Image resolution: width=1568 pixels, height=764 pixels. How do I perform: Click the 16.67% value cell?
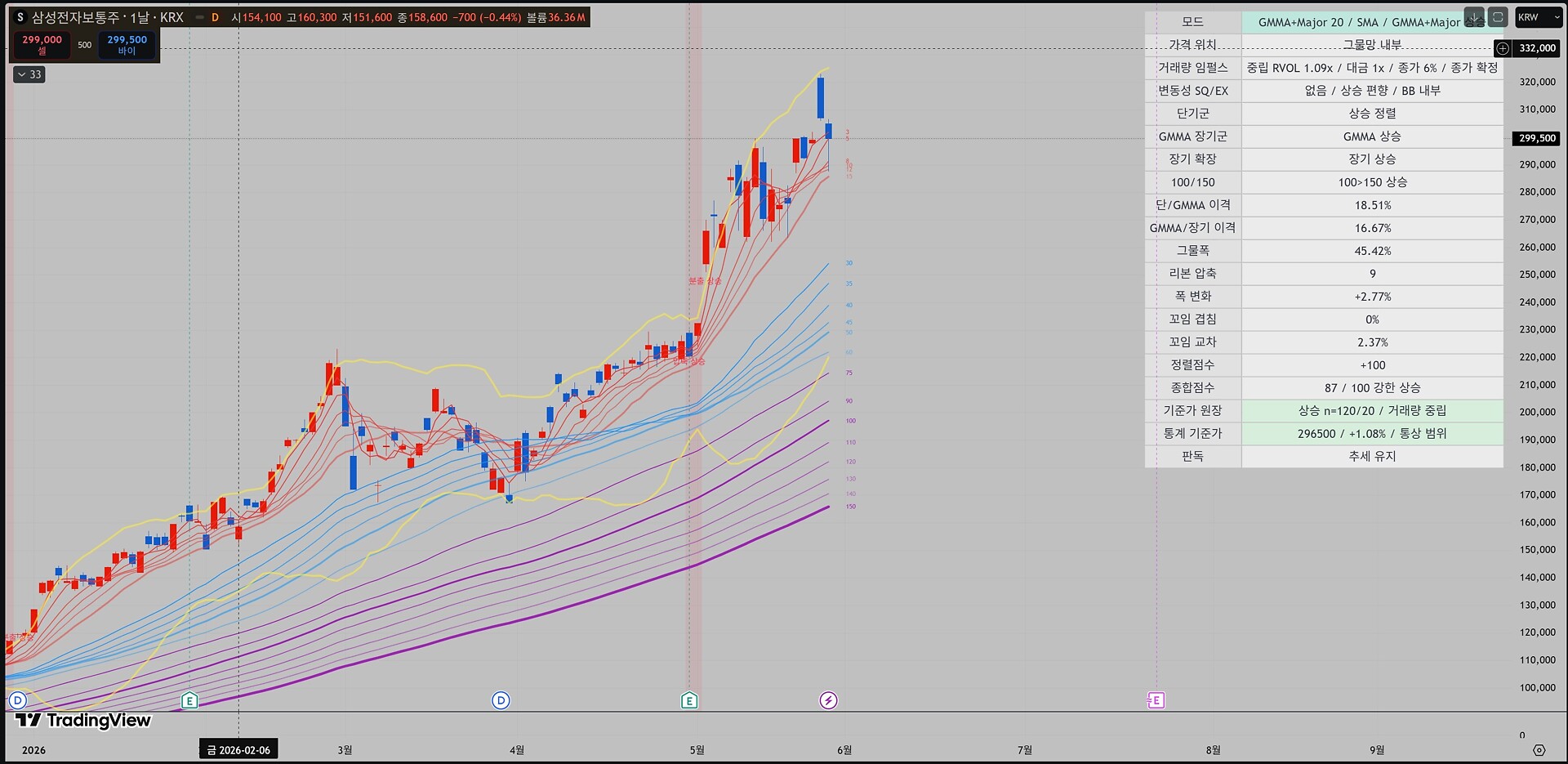[x=1372, y=228]
